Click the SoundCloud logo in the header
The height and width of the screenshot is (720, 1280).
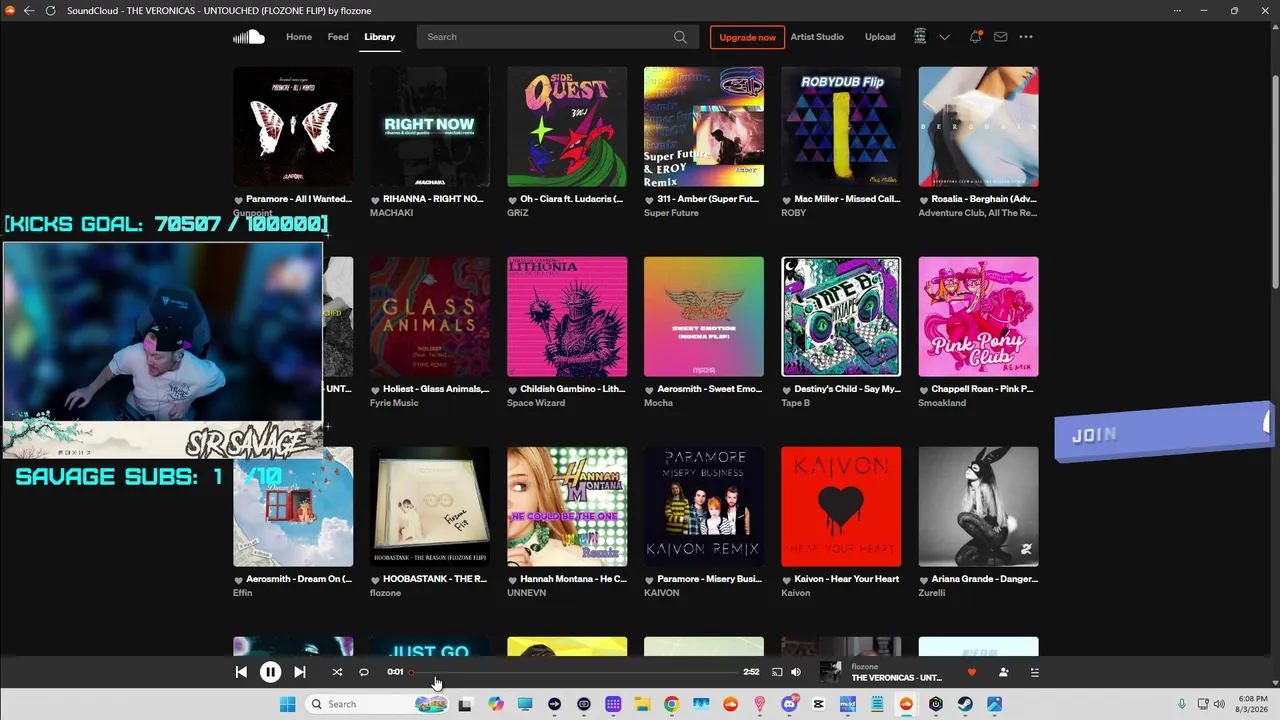click(x=249, y=37)
